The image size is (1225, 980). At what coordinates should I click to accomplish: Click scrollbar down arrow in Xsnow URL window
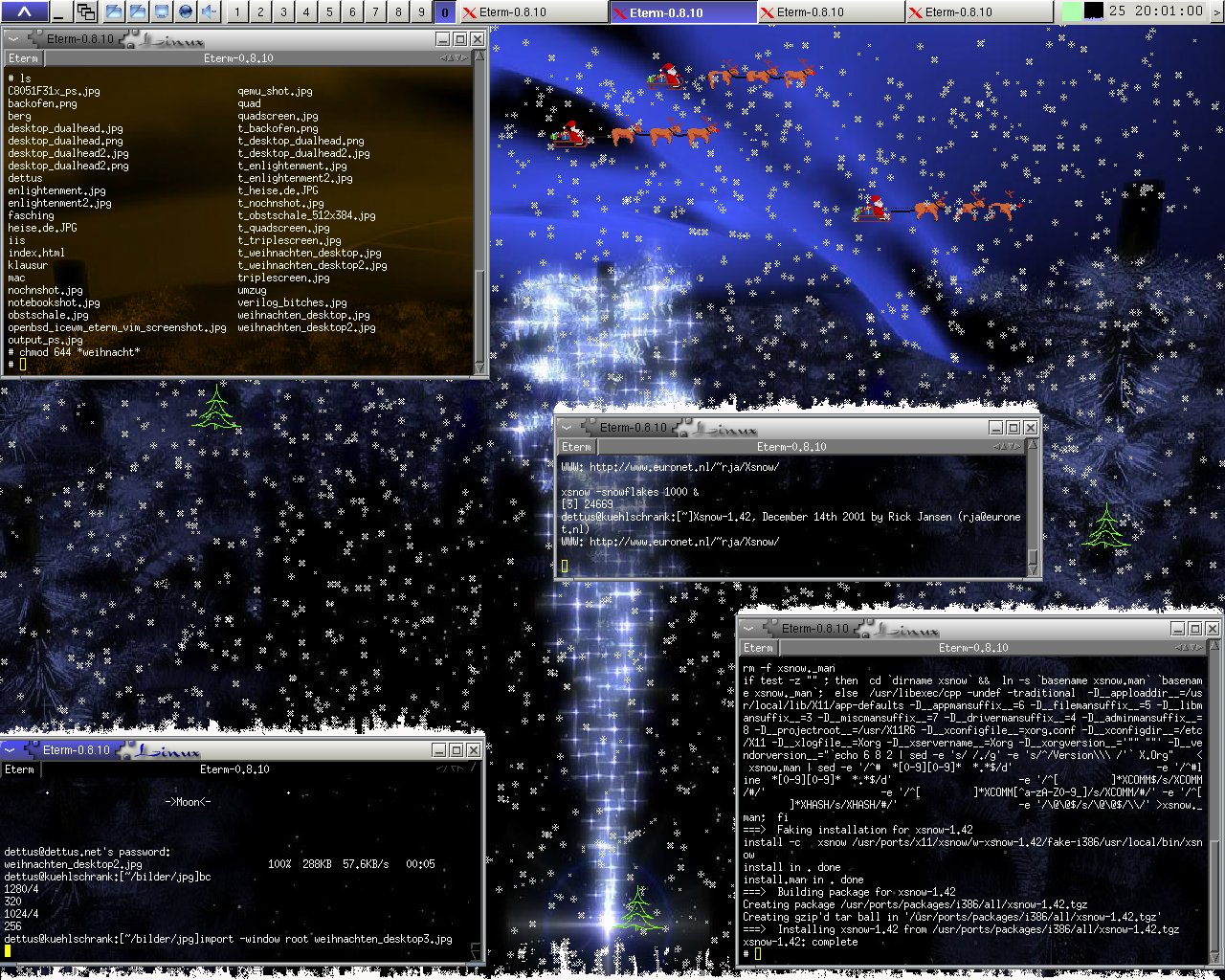pyautogui.click(x=1034, y=568)
